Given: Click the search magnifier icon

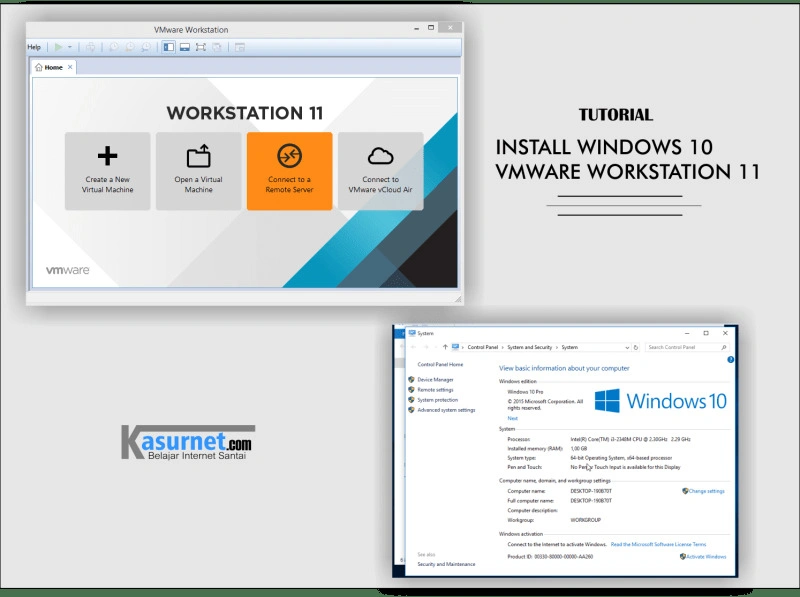Looking at the screenshot, I should pos(723,347).
